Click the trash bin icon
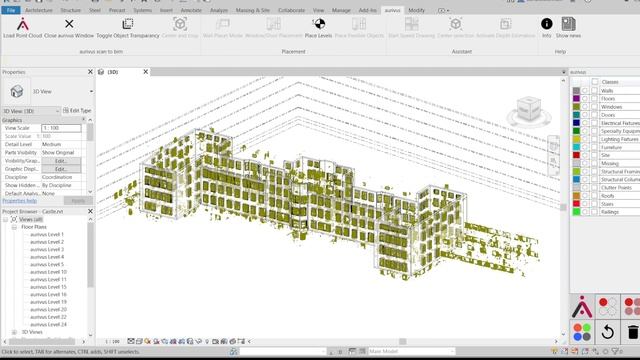Image resolution: width=640 pixels, height=360 pixels. [x=633, y=332]
